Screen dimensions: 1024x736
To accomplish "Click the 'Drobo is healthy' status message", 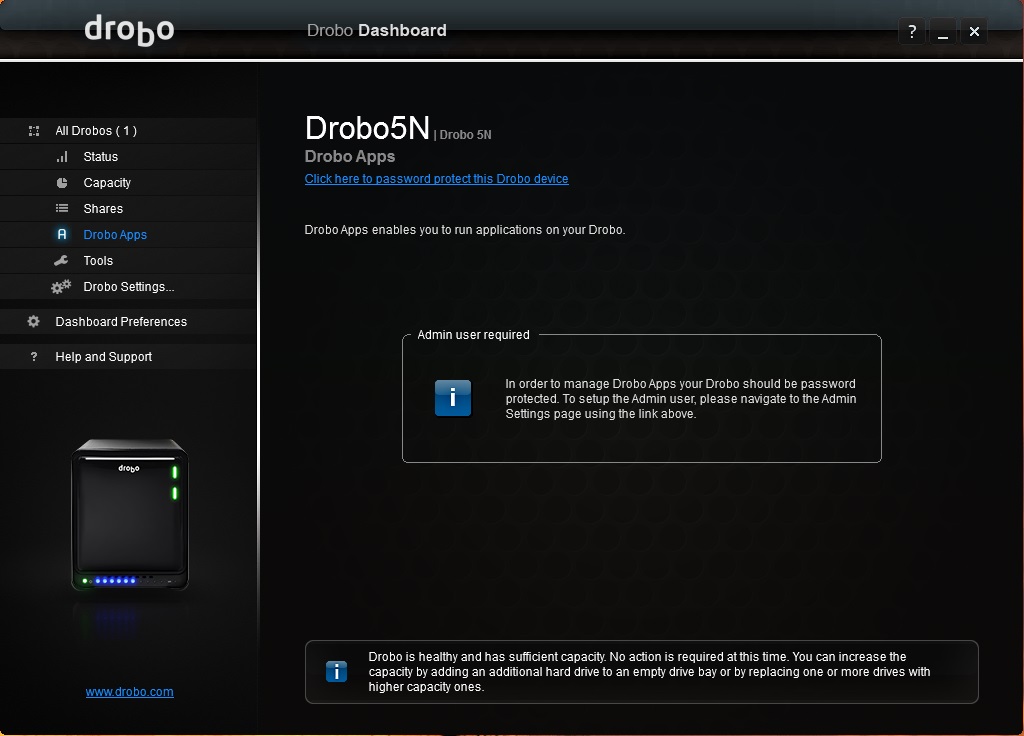I will point(649,671).
